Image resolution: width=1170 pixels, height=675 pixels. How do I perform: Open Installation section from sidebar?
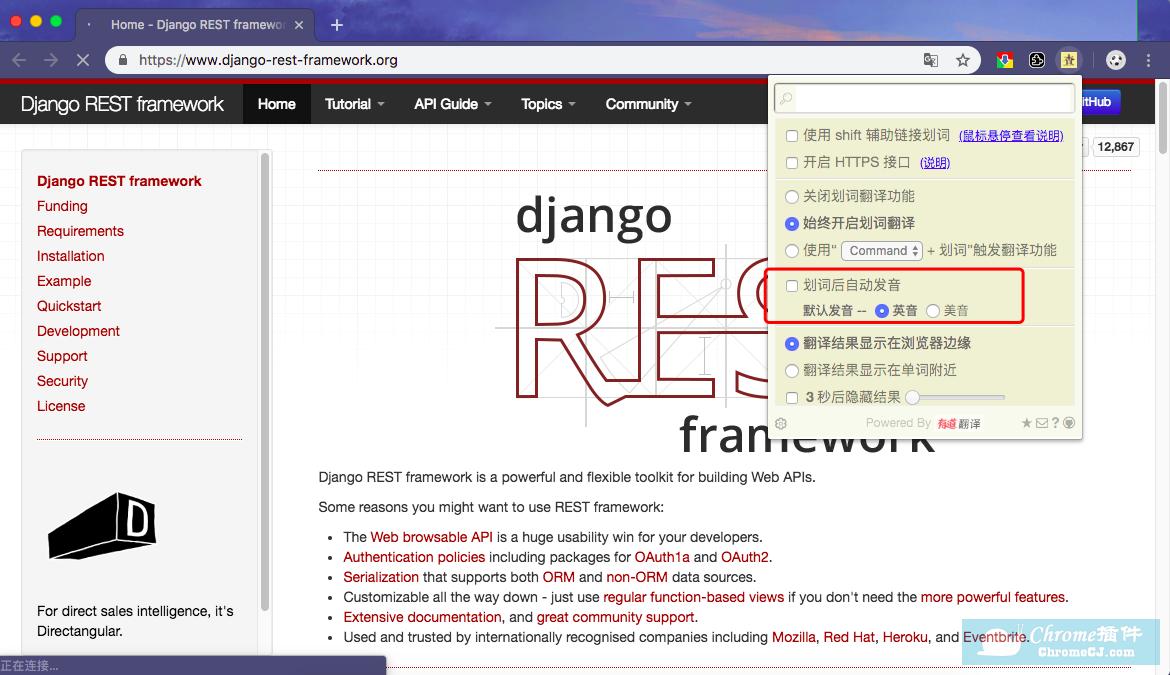point(71,257)
